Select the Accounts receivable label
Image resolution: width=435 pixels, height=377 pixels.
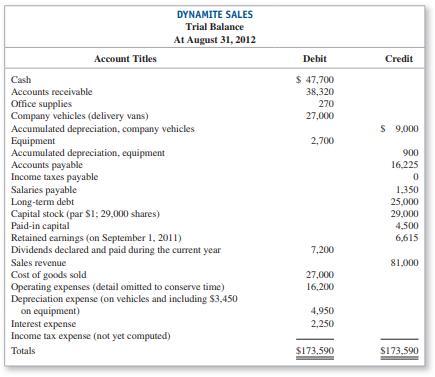[x=52, y=92]
